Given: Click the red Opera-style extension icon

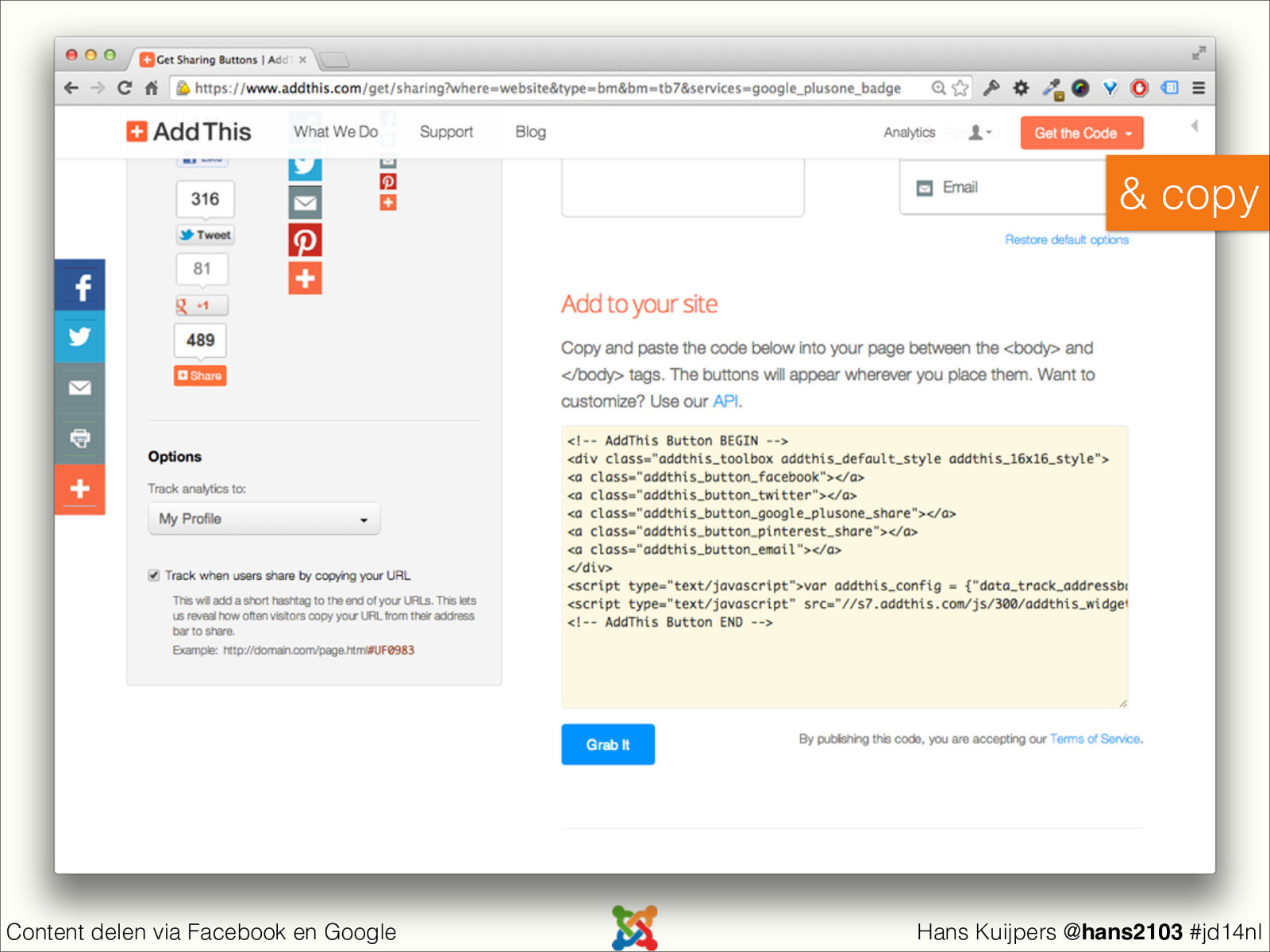Looking at the screenshot, I should [x=1140, y=88].
